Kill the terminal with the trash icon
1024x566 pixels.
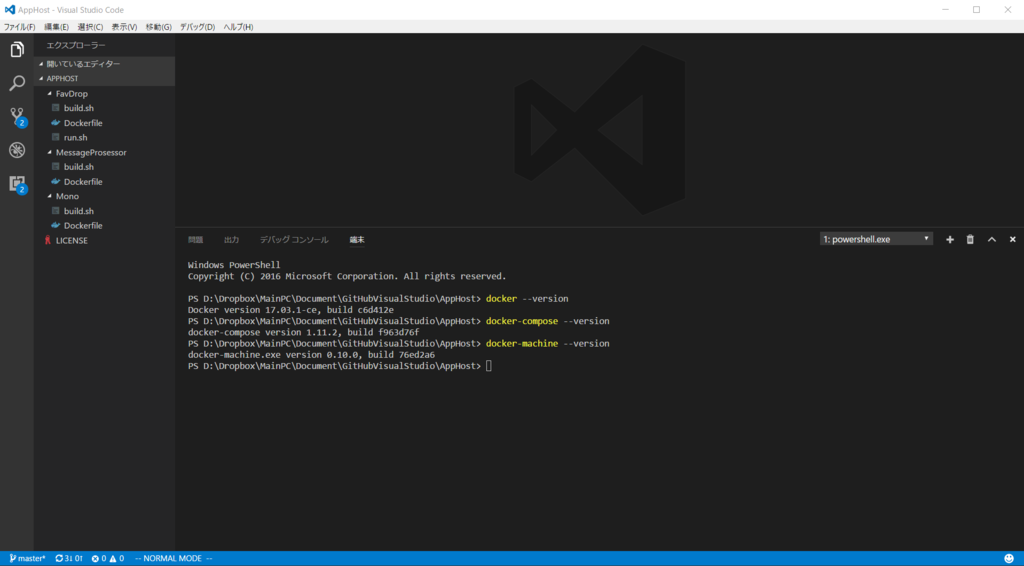(970, 240)
